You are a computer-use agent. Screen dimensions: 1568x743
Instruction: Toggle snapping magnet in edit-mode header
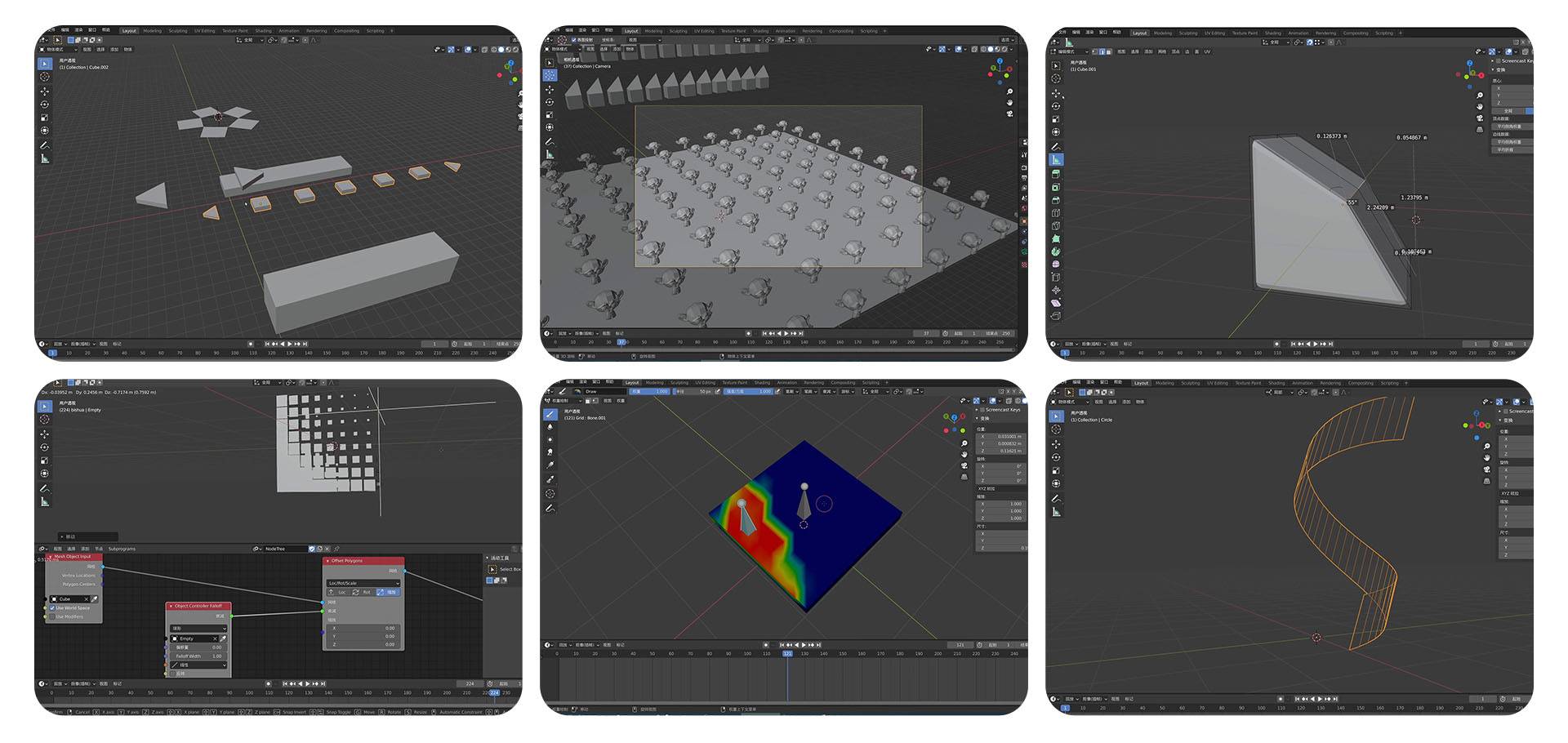tap(1309, 42)
